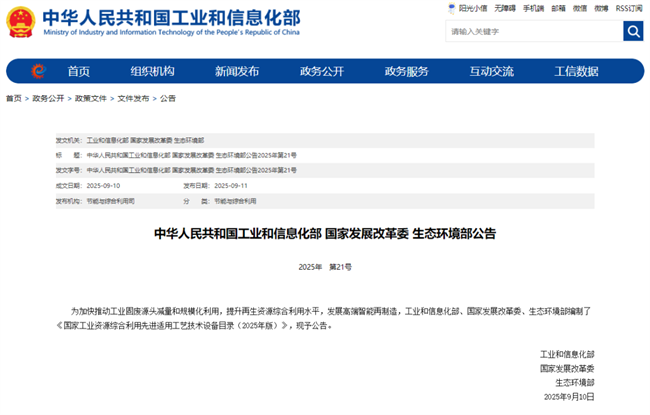Click the 无障碍 accessibility link
The width and height of the screenshot is (650, 415).
505,8
